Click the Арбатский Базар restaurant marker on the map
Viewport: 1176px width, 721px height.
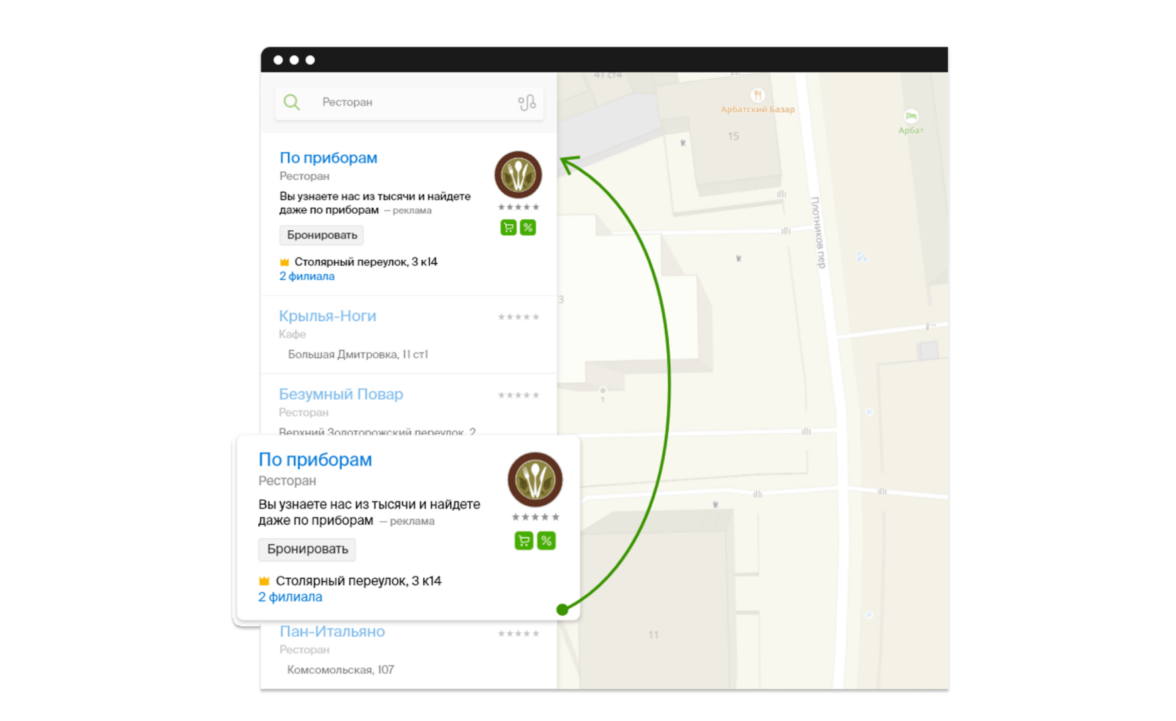point(758,96)
